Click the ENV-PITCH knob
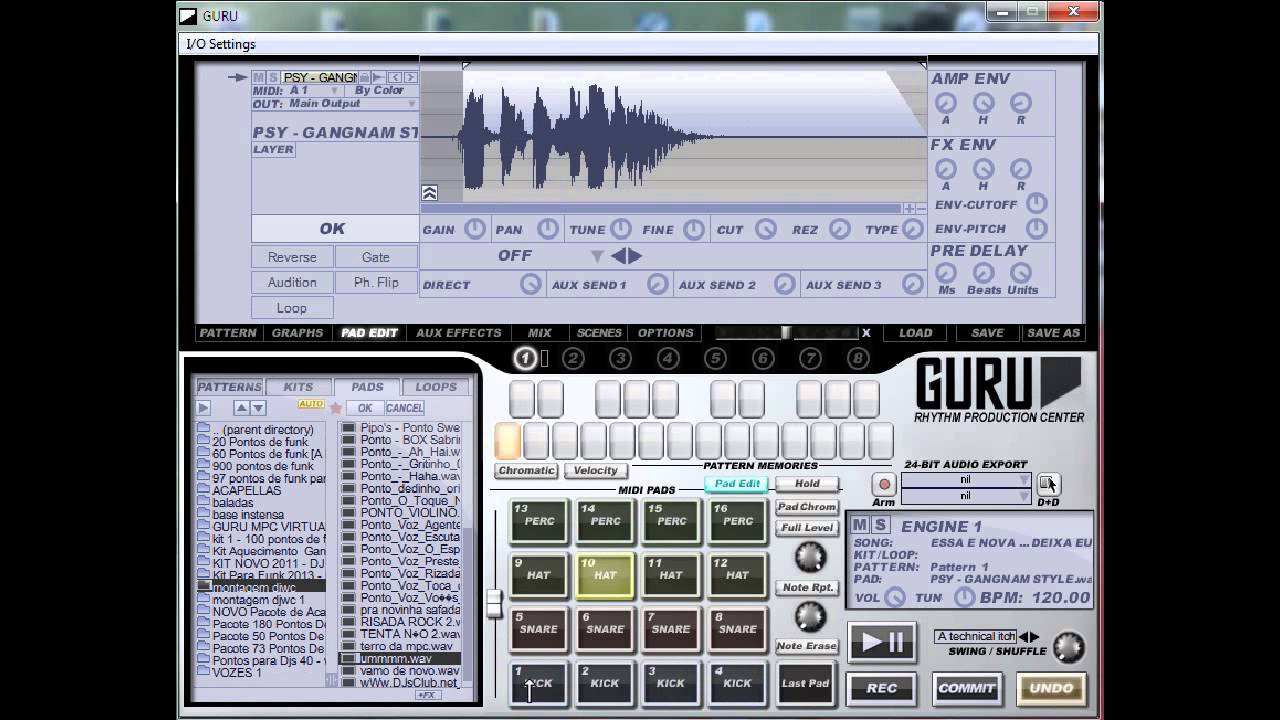Viewport: 1280px width, 720px height. 1037,229
